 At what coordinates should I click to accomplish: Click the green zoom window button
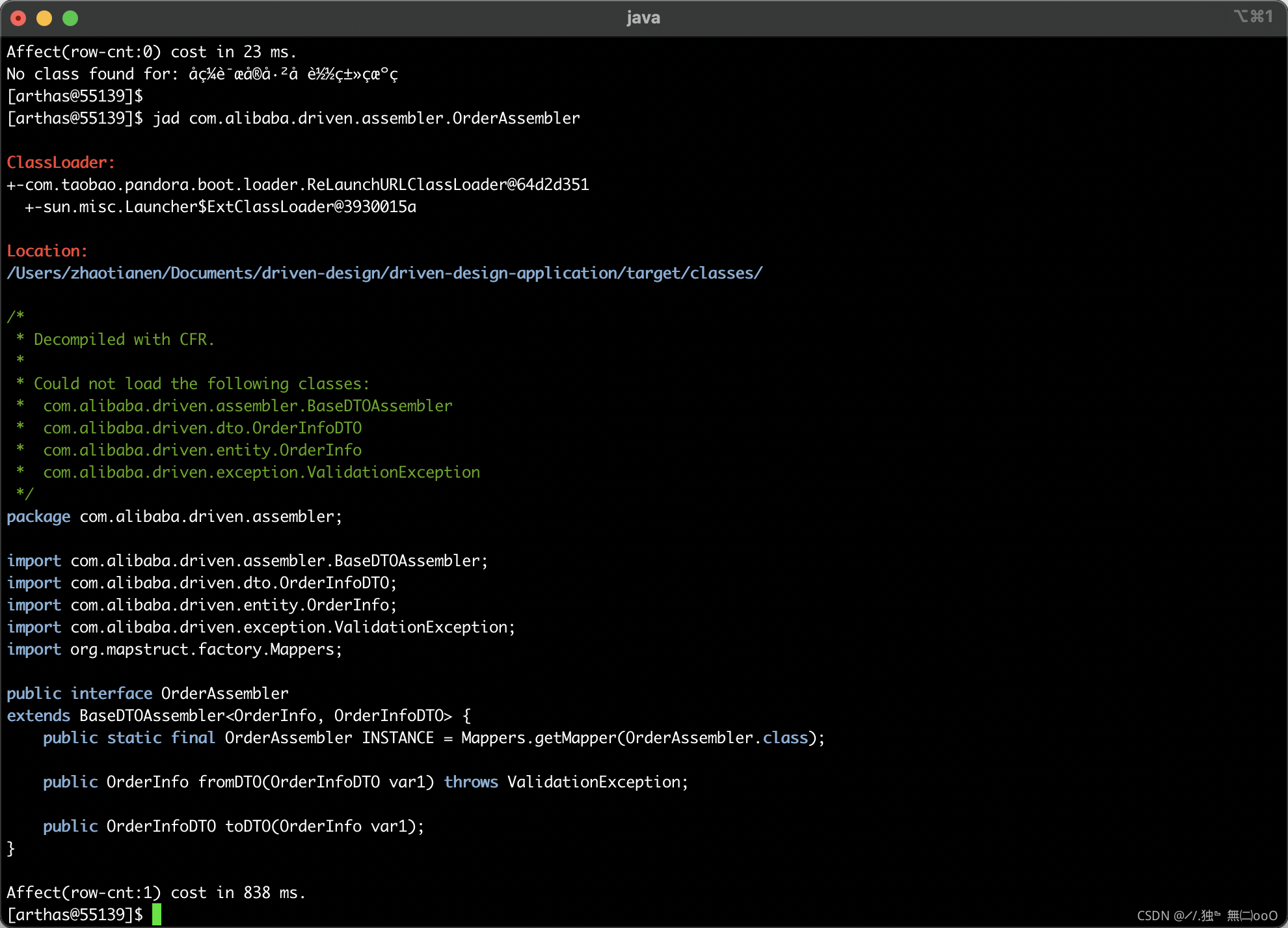(70, 18)
